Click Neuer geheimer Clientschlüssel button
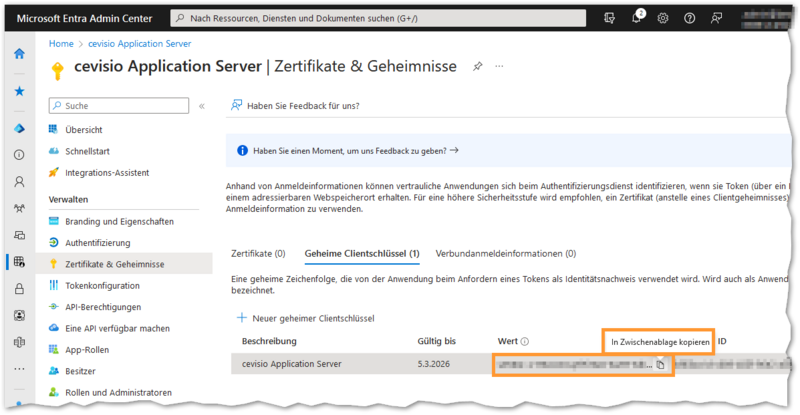The image size is (800, 415). 305,319
